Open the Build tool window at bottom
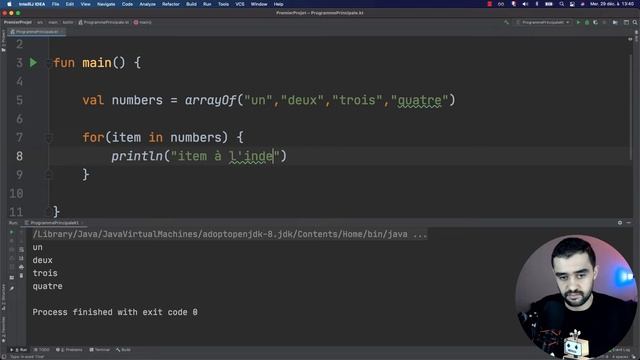This screenshot has width=640, height=360. pyautogui.click(x=123, y=350)
